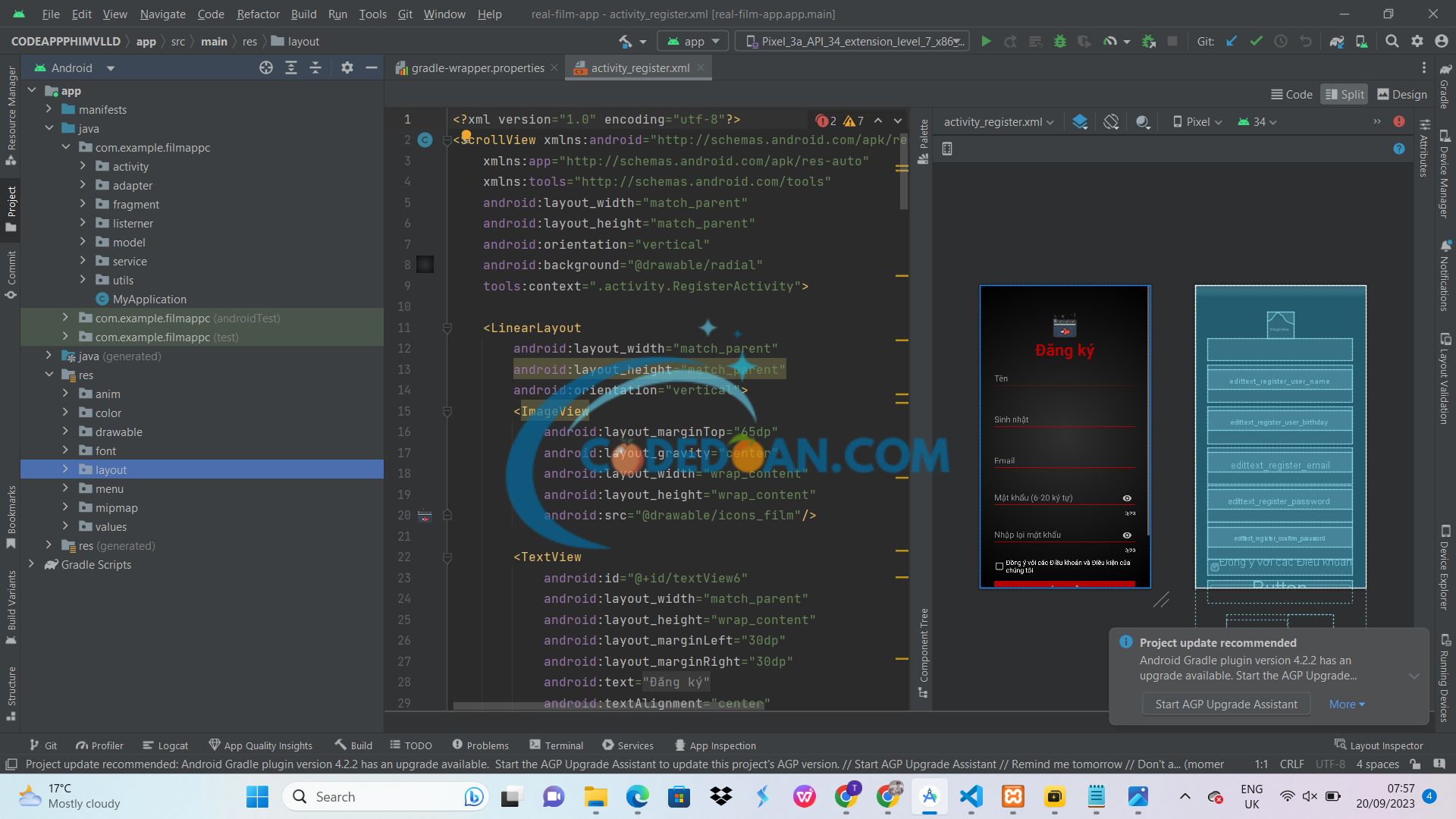Switch editor to Split view
The width and height of the screenshot is (1456, 819).
click(1344, 95)
